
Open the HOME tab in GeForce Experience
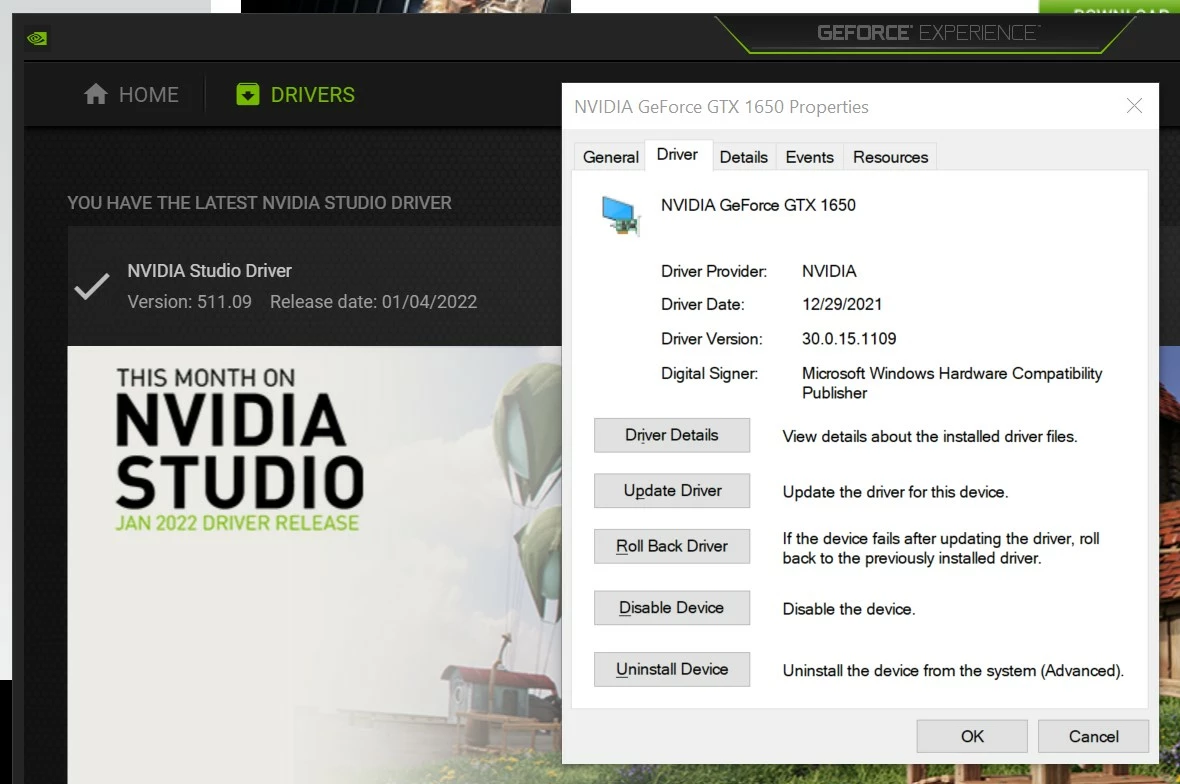point(132,94)
